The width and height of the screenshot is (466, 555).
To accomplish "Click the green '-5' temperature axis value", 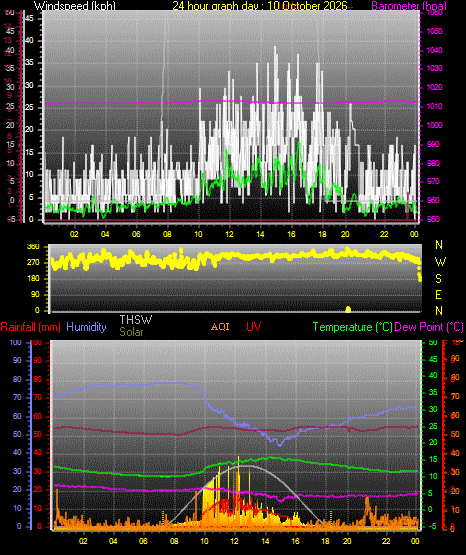I will (432, 526).
